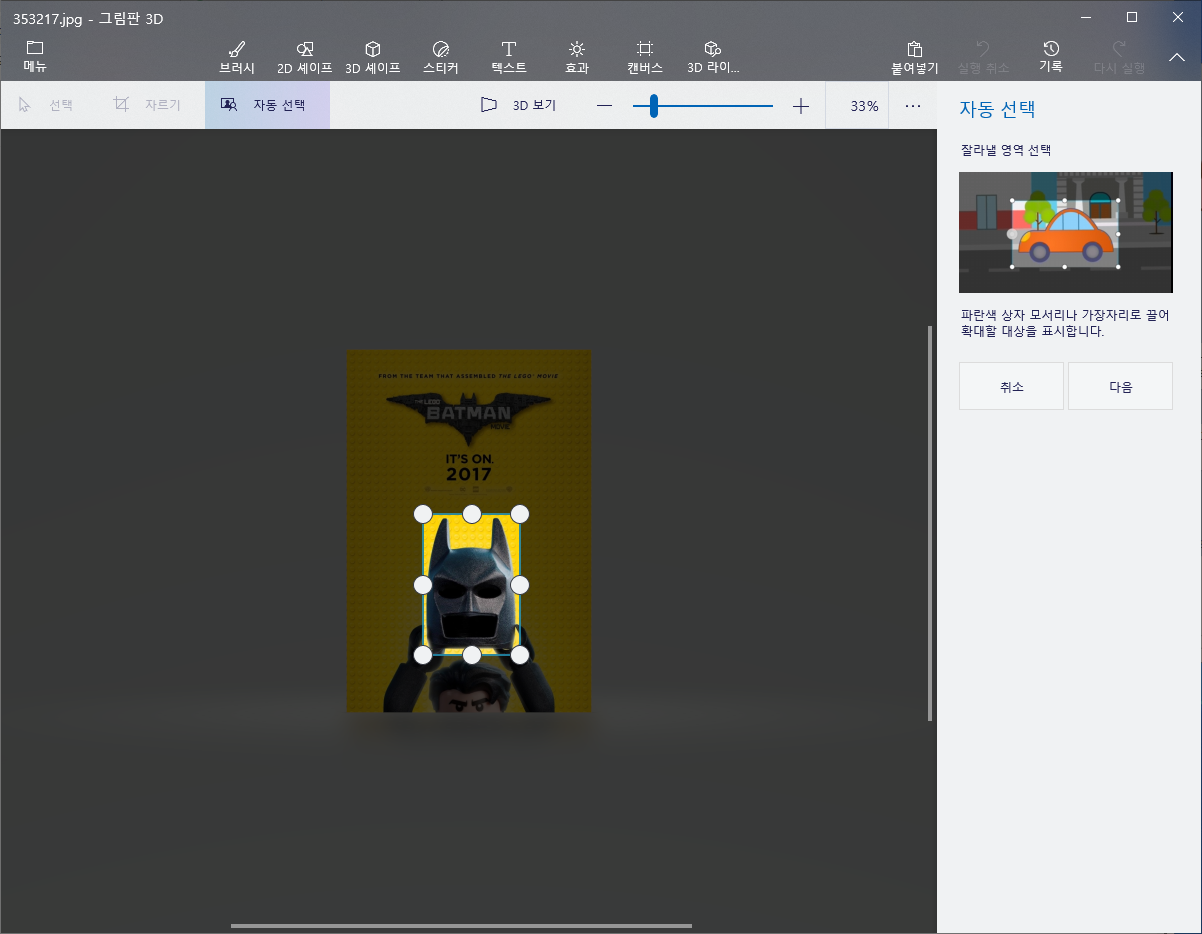1202x934 pixels.
Task: Open the 3D 셰이프 tool
Action: pos(373,58)
